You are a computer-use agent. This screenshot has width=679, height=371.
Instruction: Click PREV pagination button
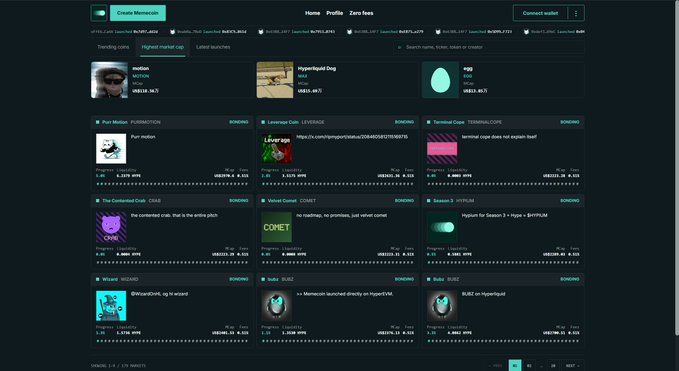click(495, 365)
